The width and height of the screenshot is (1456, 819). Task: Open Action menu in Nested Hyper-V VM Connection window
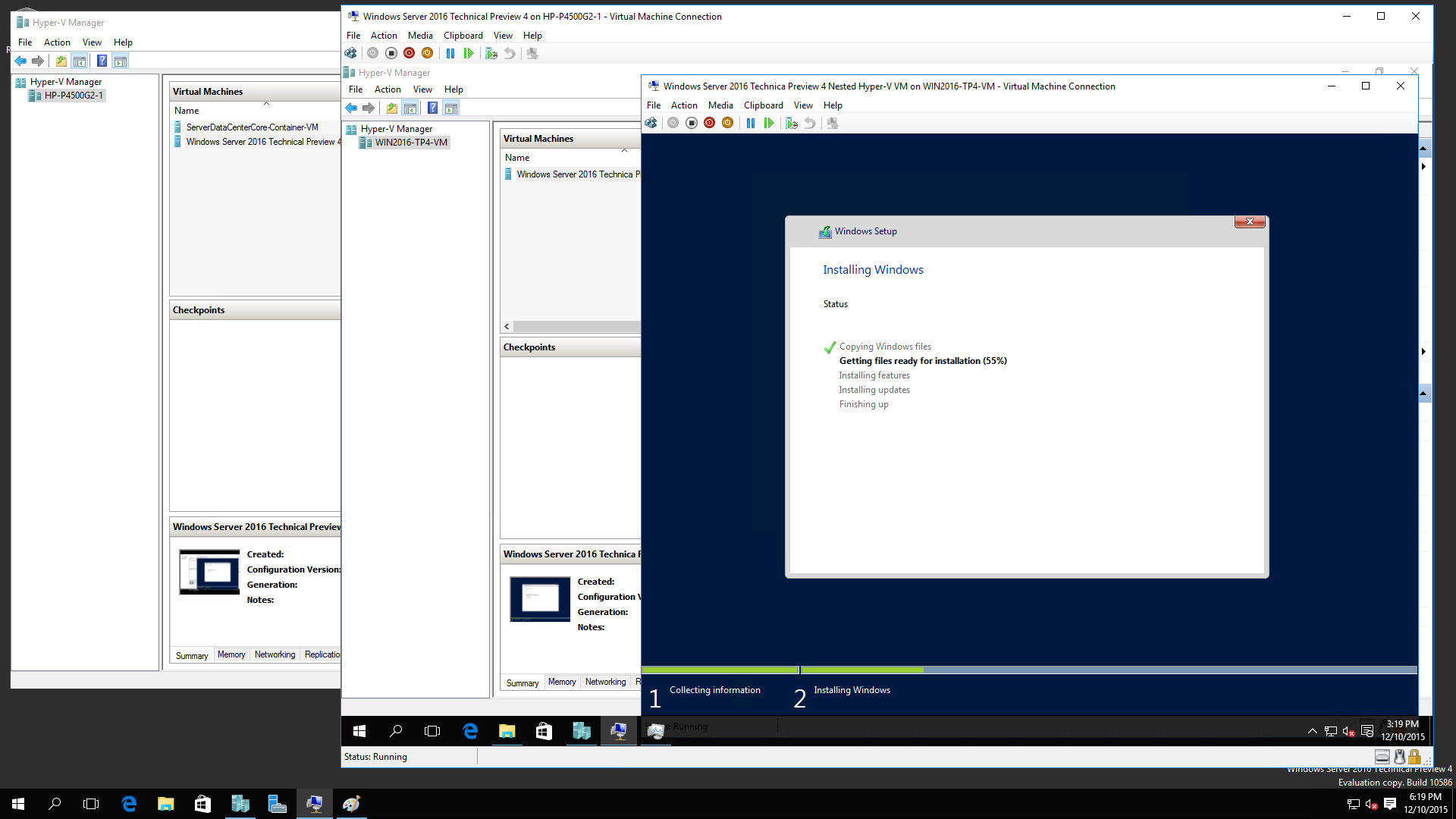click(x=684, y=105)
